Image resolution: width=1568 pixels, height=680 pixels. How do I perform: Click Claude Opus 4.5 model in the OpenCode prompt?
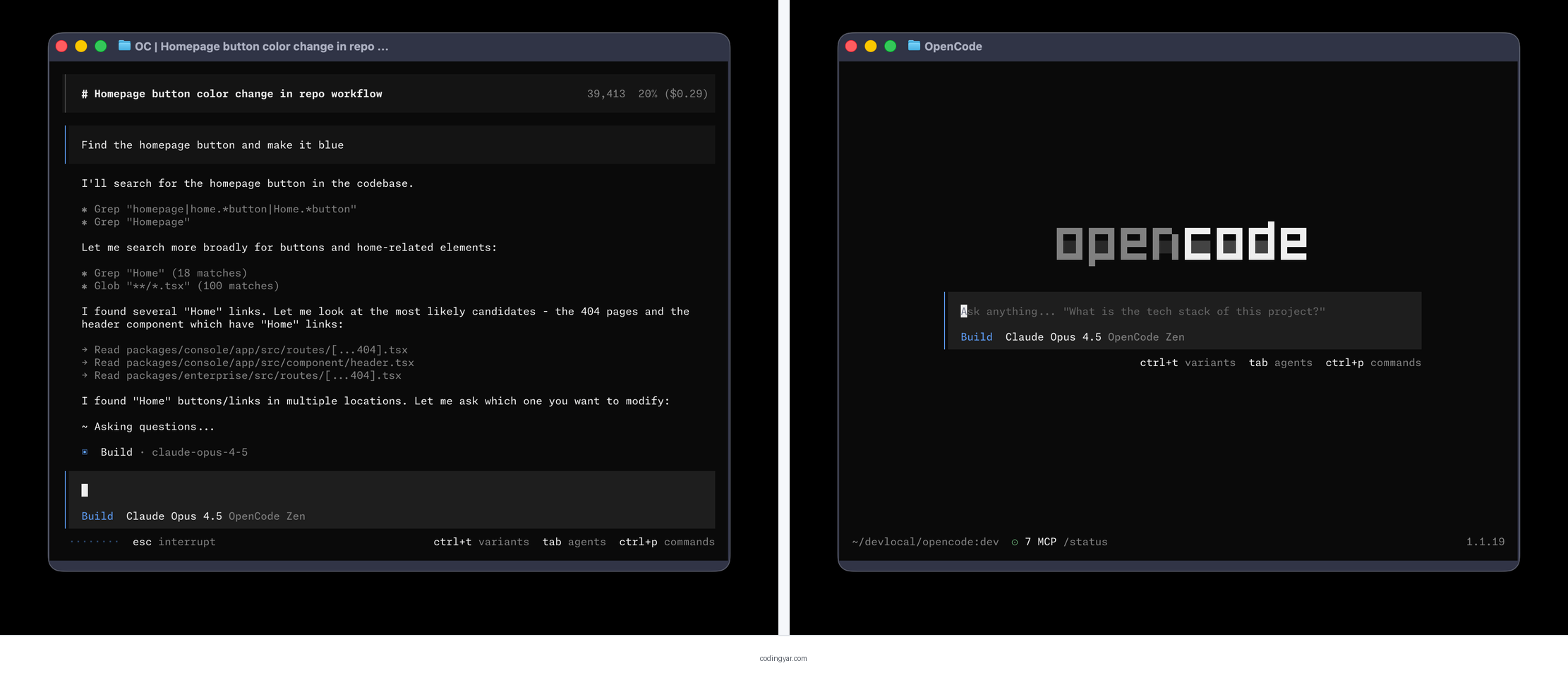(x=1053, y=337)
